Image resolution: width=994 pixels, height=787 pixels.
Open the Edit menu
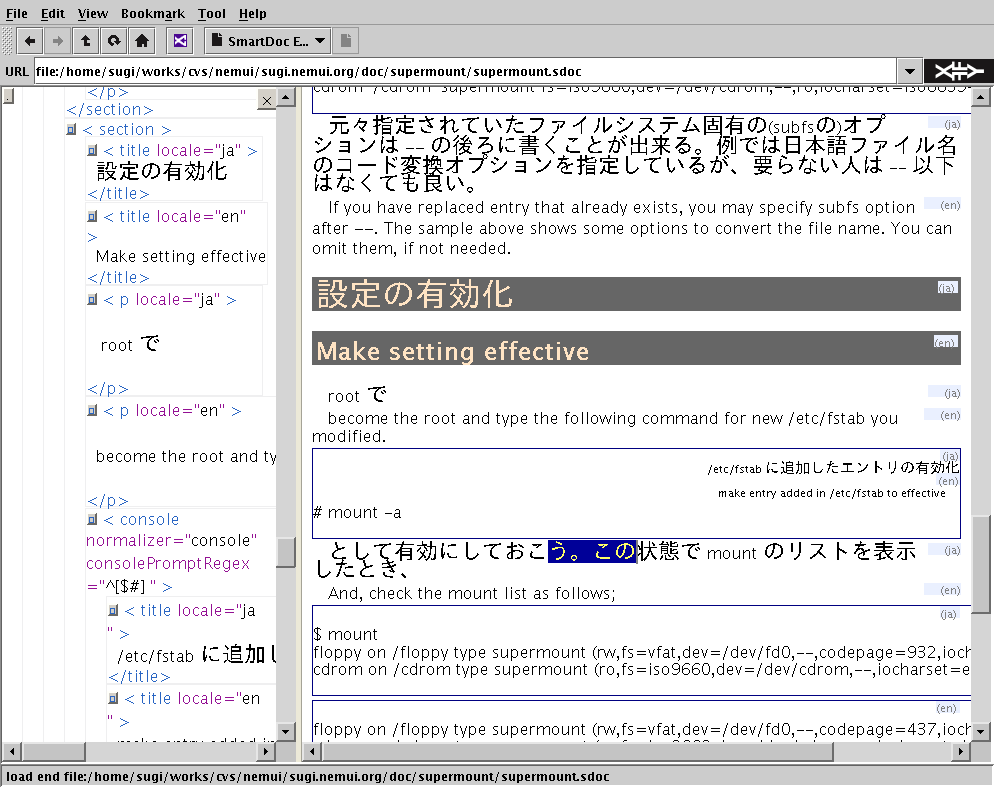click(x=53, y=13)
